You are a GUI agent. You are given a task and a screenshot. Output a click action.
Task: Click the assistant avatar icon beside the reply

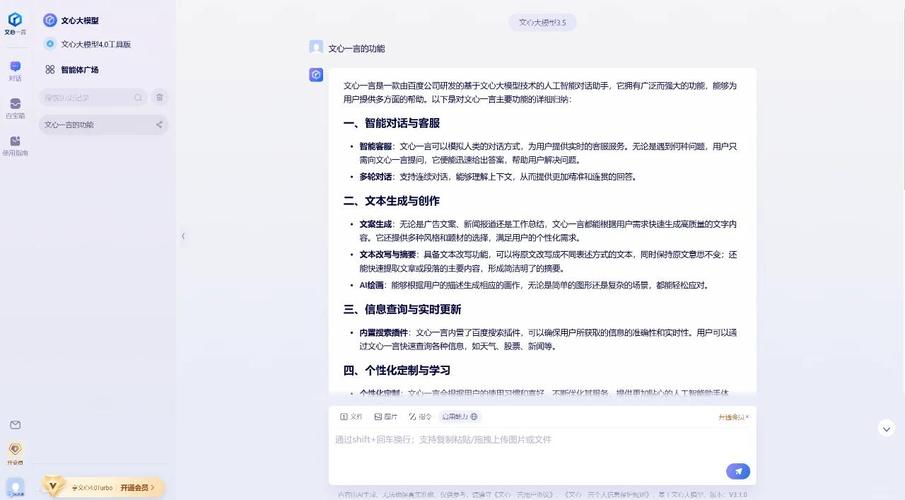(x=316, y=74)
